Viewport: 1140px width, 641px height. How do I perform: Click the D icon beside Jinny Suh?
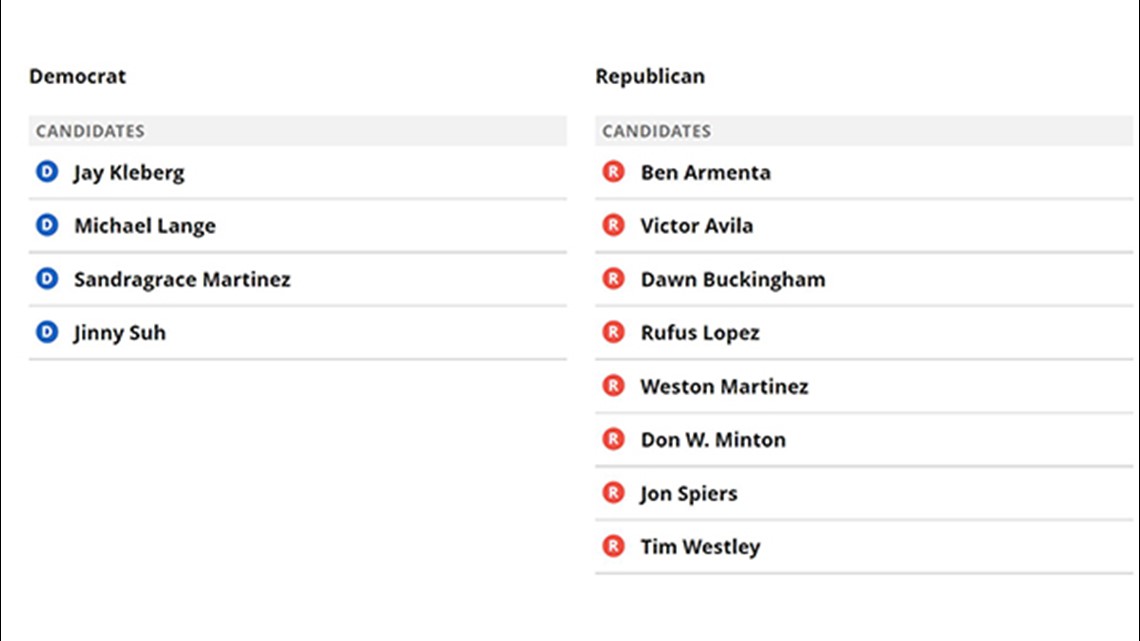pyautogui.click(x=47, y=332)
